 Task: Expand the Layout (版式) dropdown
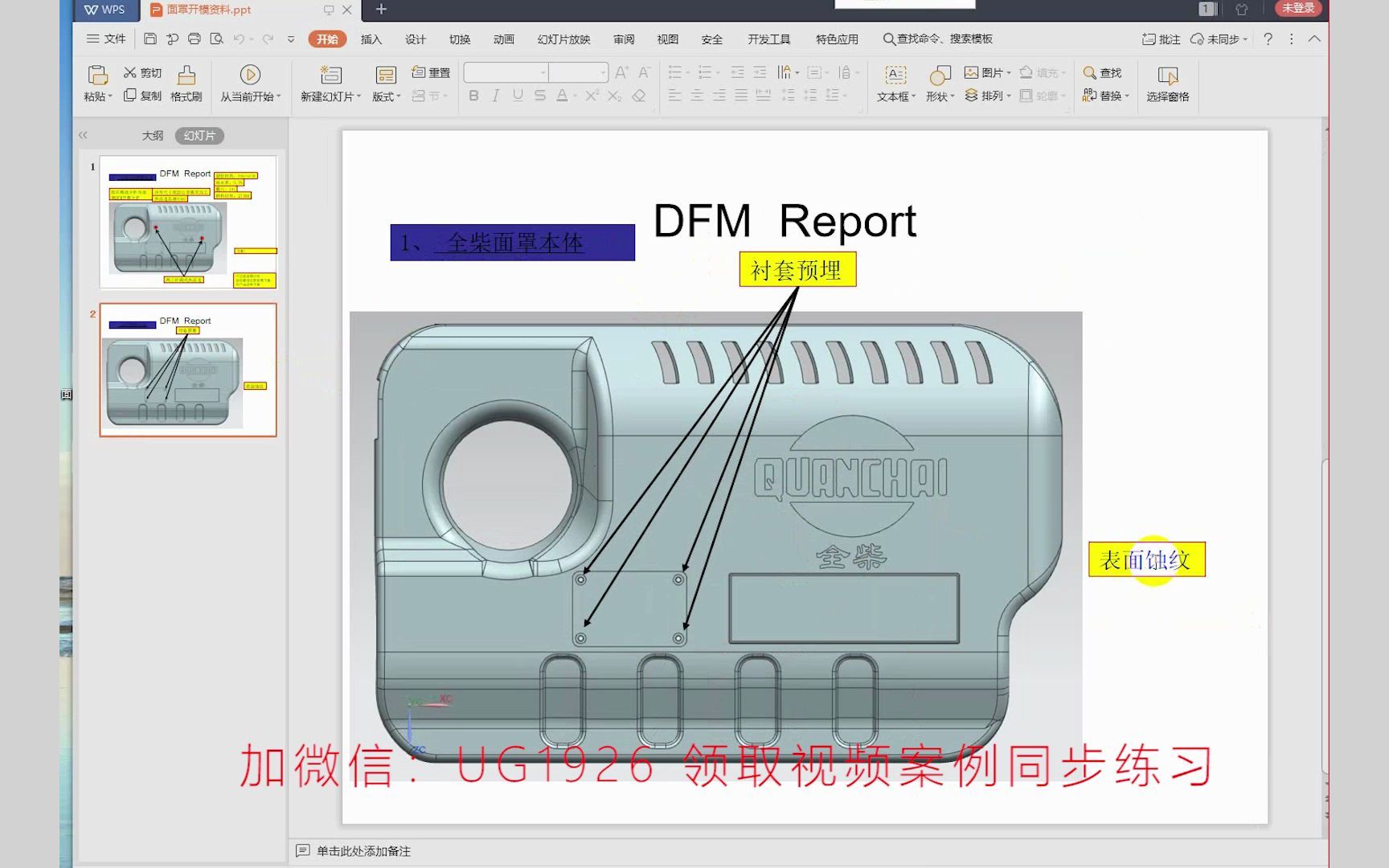tap(387, 96)
